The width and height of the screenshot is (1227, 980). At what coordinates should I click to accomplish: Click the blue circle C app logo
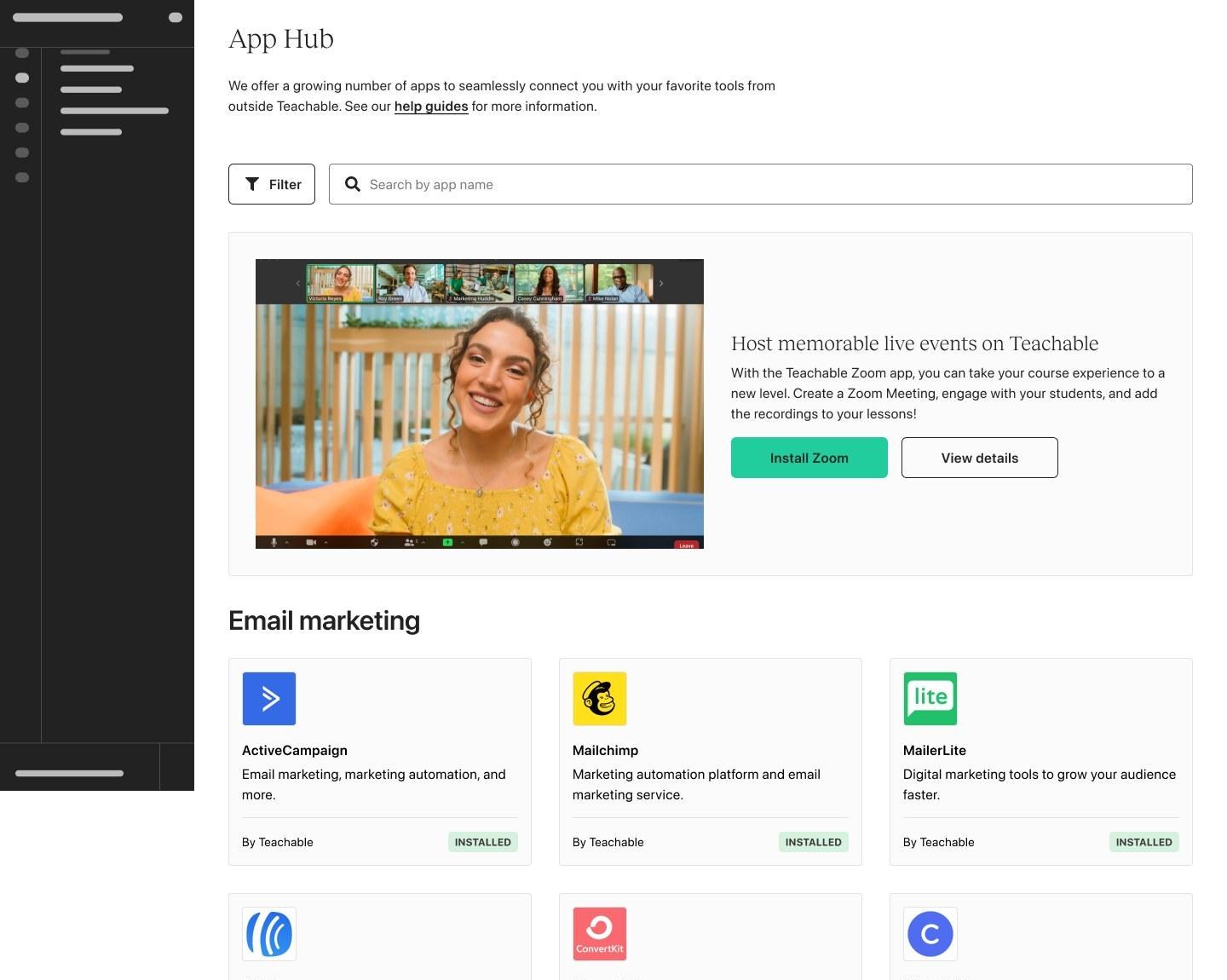coord(930,934)
